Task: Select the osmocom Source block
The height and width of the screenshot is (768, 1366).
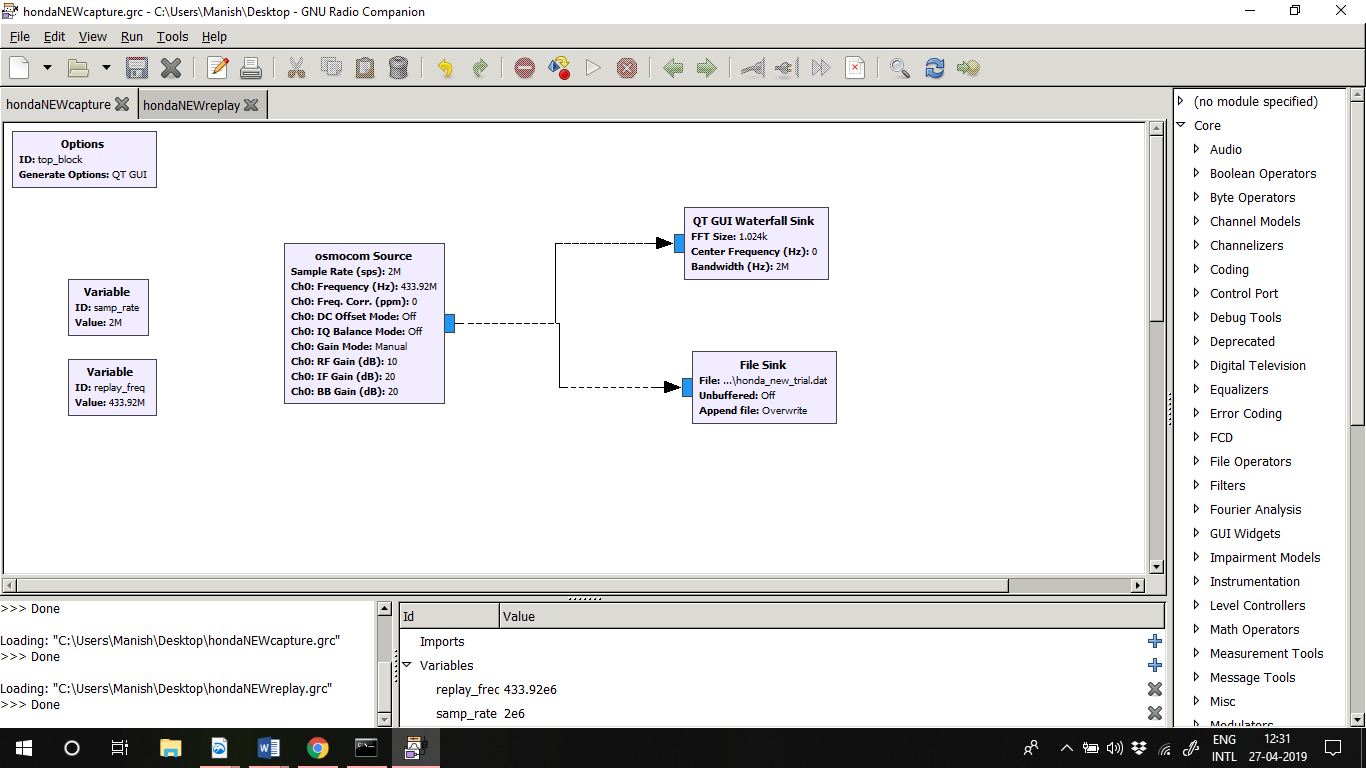Action: [x=364, y=322]
